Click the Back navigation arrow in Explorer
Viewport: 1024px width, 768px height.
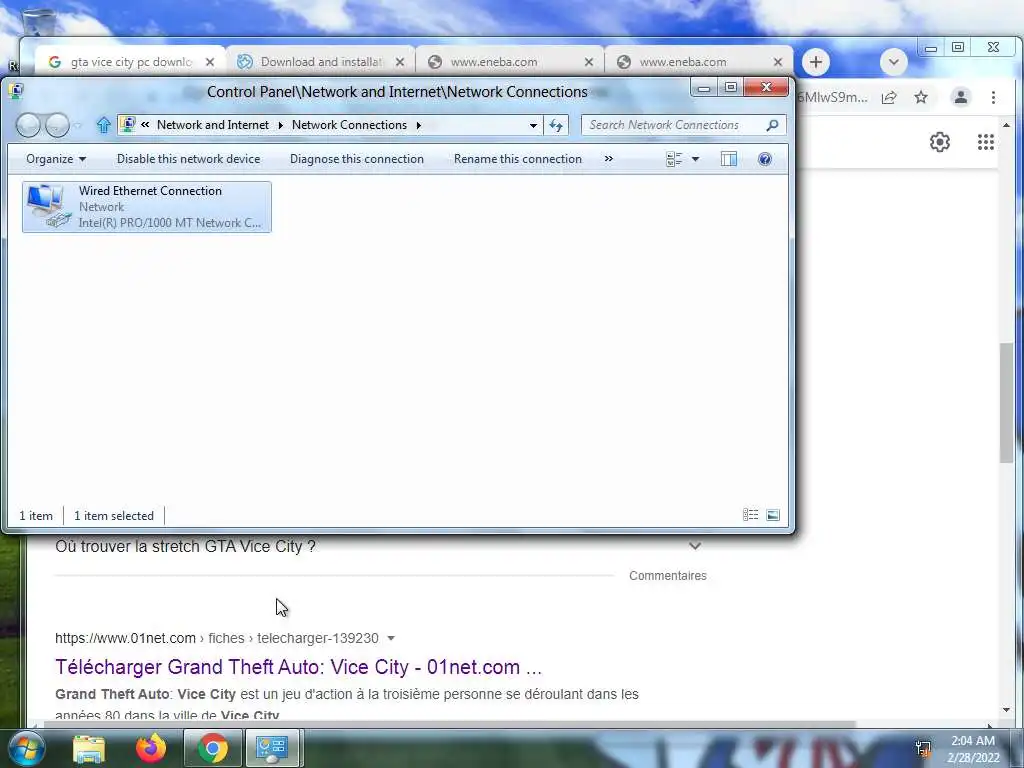point(28,125)
